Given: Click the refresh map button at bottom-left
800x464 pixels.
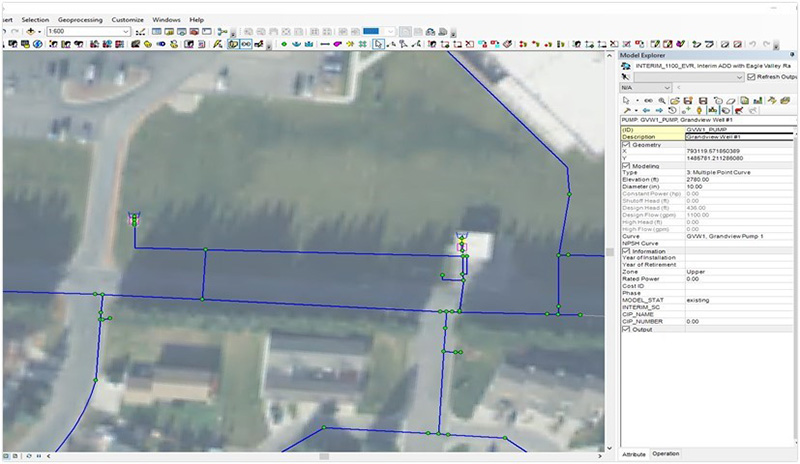Looking at the screenshot, I should pos(29,456).
